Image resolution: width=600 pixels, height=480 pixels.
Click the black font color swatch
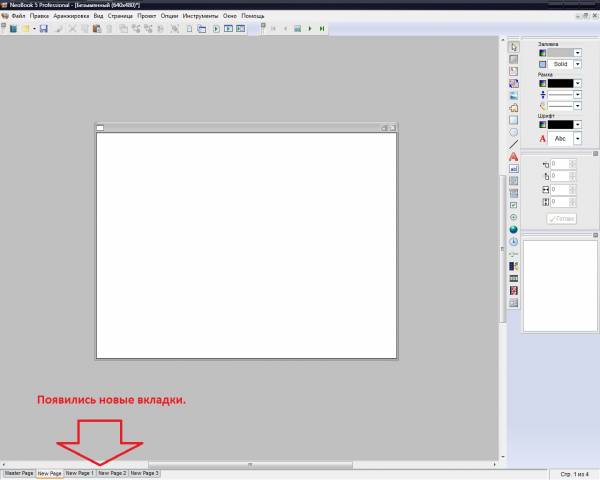(559, 125)
